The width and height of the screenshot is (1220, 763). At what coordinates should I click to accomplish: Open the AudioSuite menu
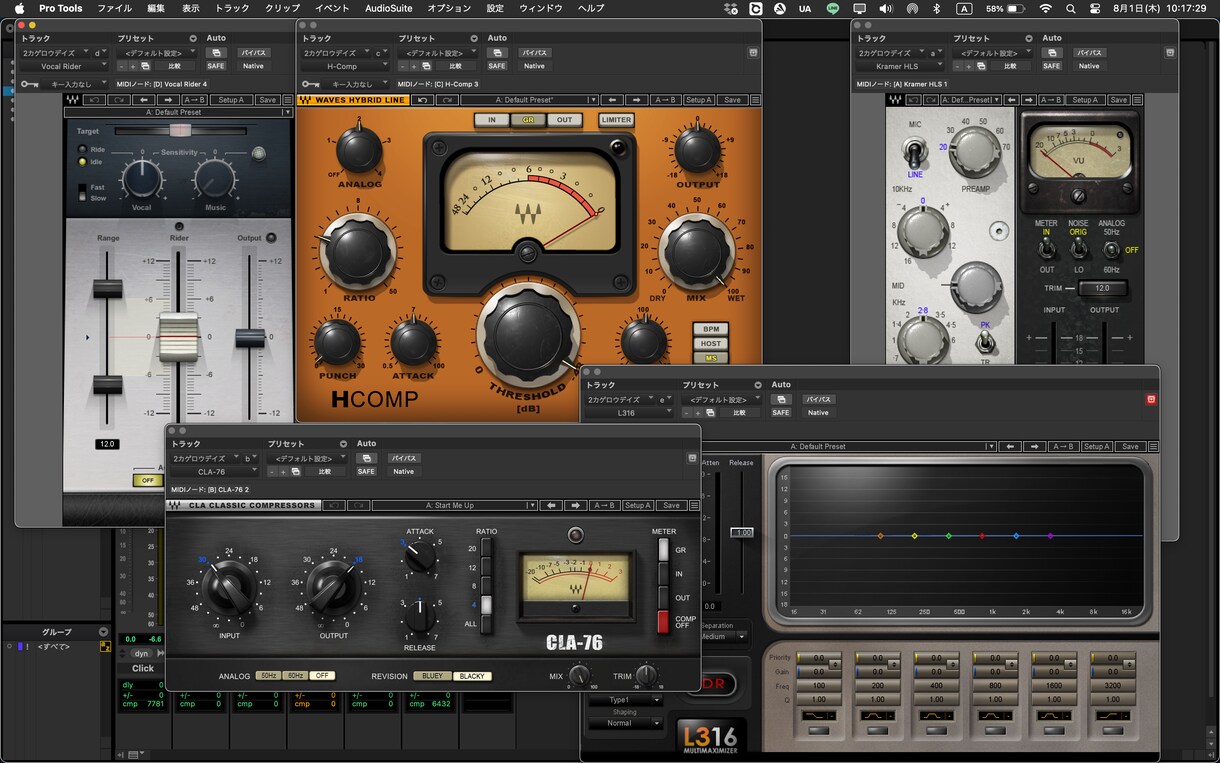389,8
